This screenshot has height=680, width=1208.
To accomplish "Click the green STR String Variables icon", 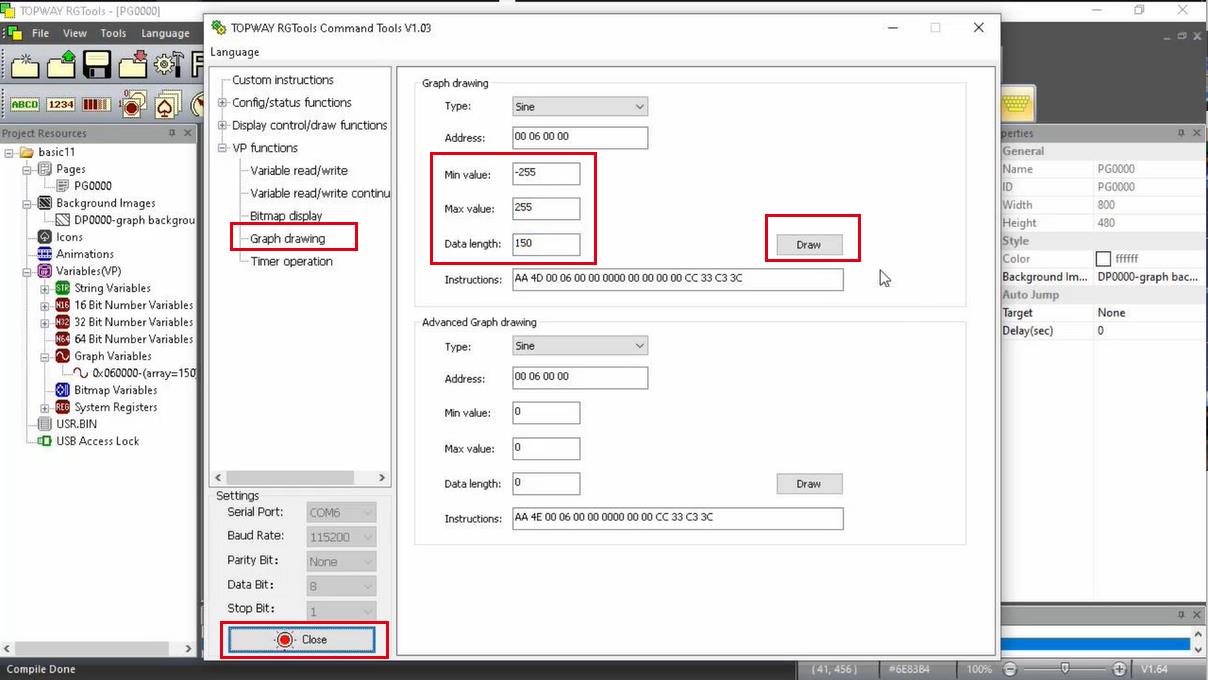I will (62, 288).
